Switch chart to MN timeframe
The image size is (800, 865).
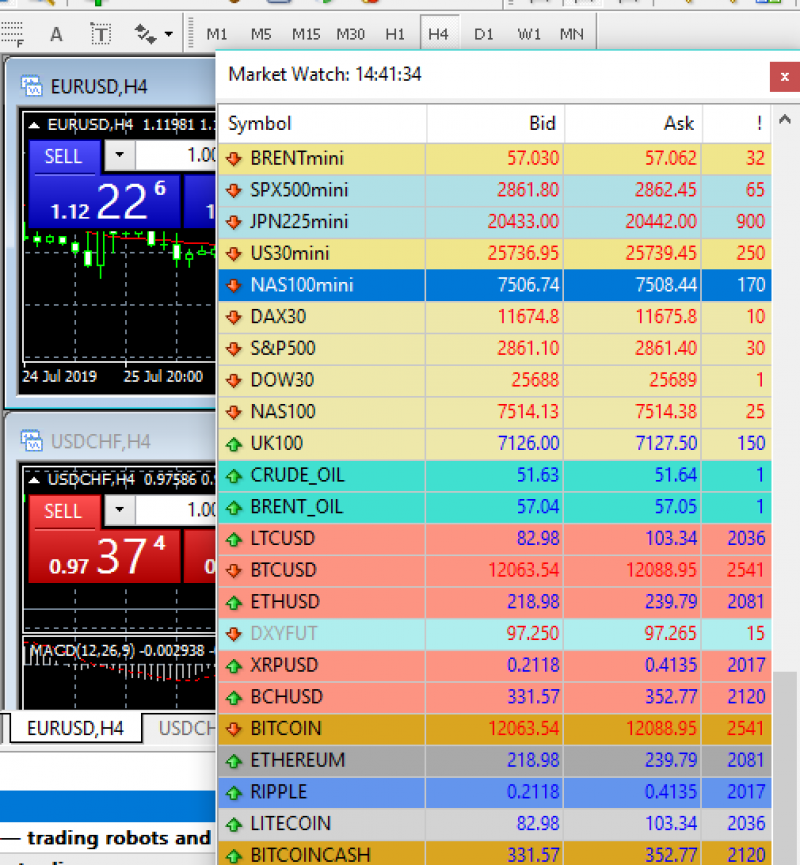click(x=571, y=34)
